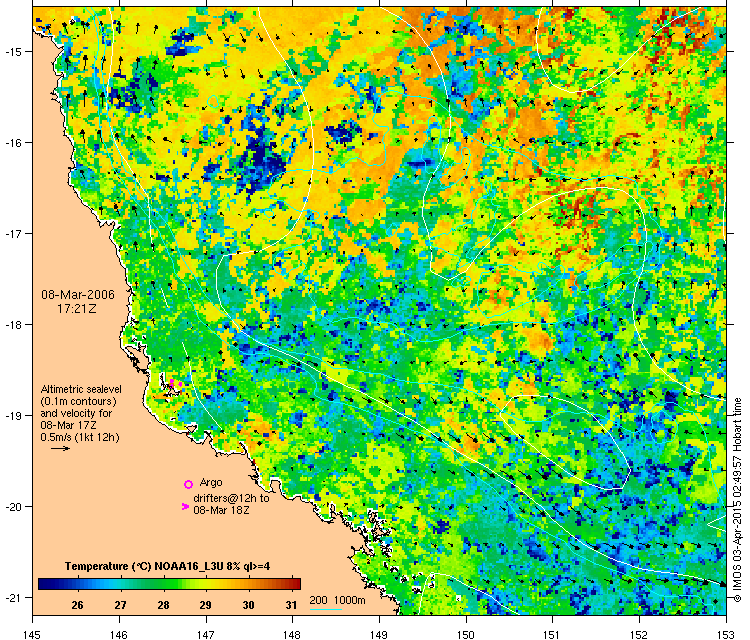Click the IMOS copyright timestamp text
Screen dimensions: 750x640
pos(738,500)
